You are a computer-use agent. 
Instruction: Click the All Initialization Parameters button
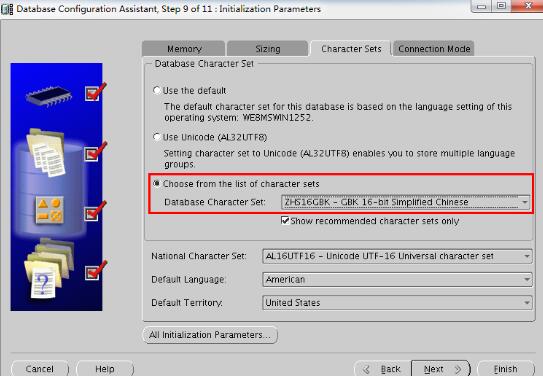210,335
